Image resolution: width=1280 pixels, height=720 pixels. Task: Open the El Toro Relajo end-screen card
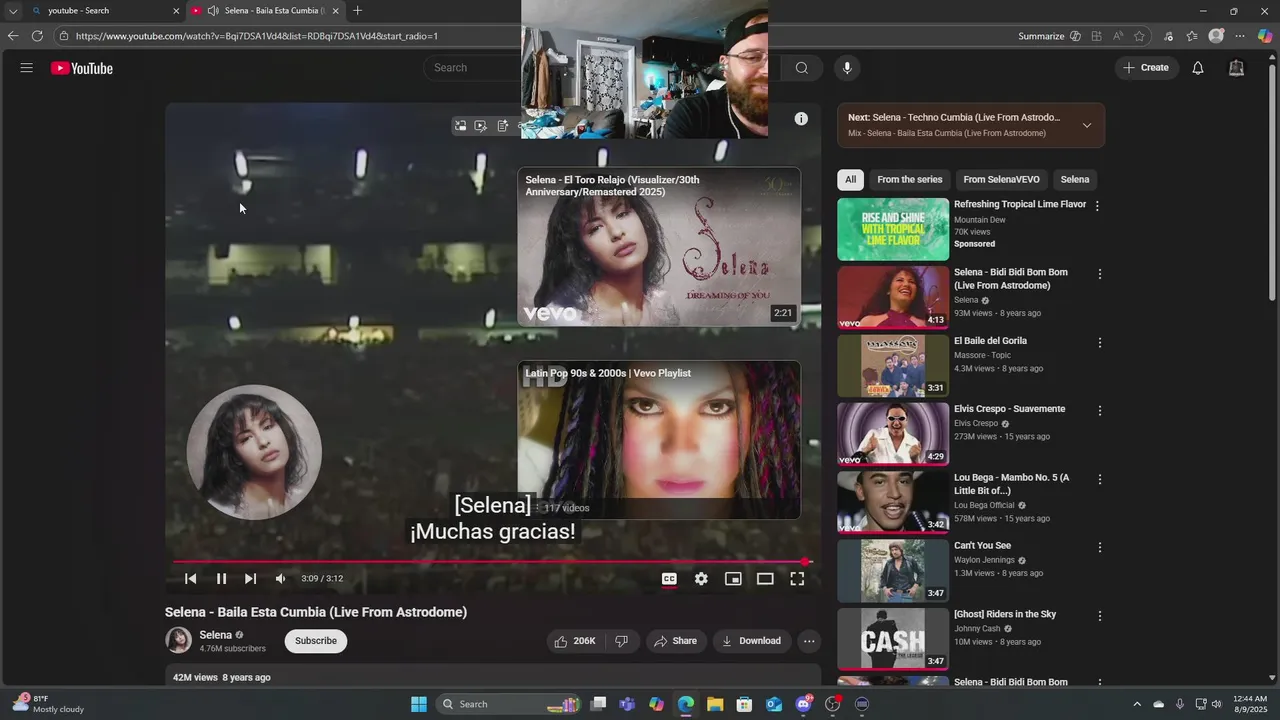[x=659, y=247]
